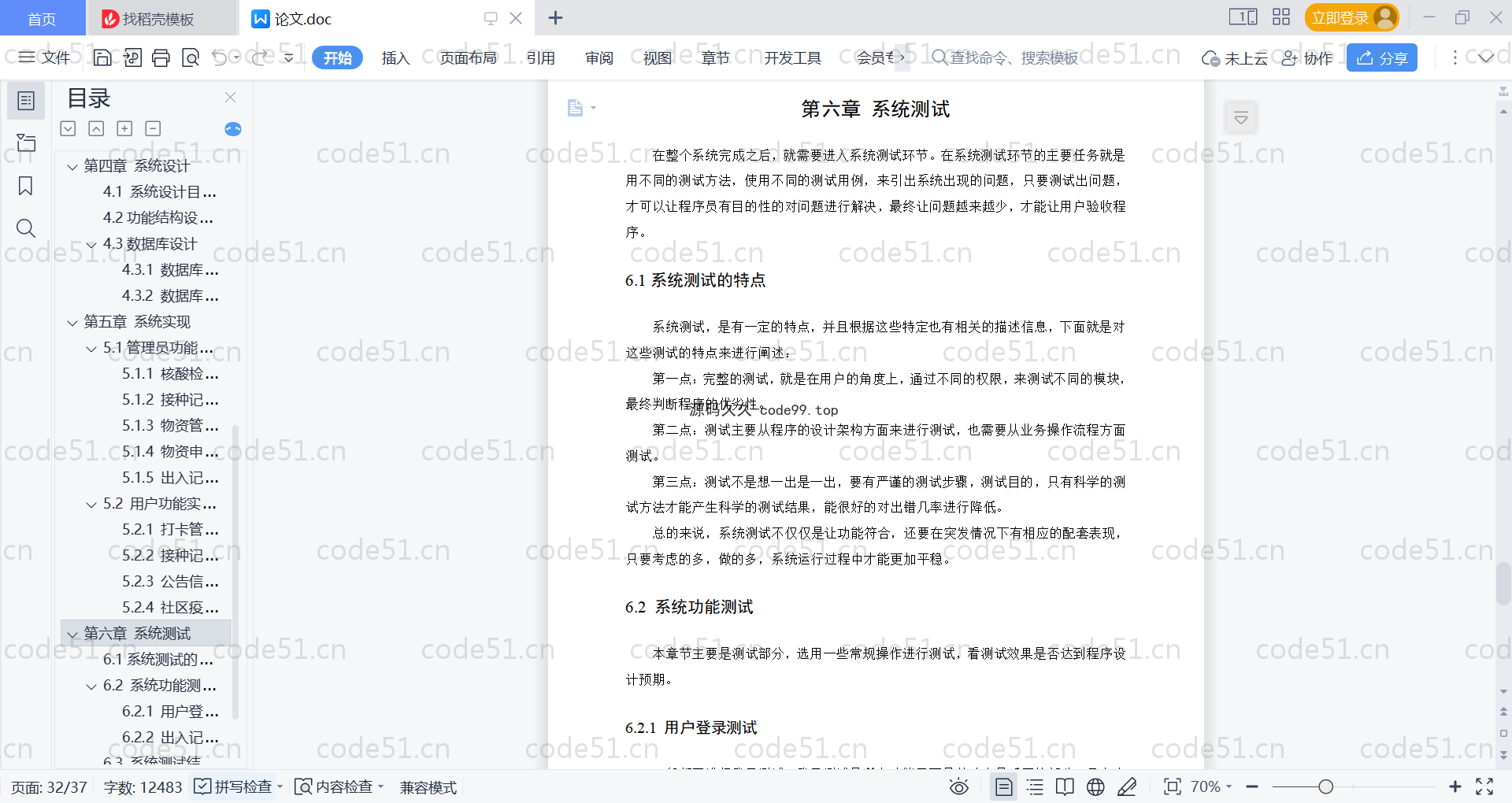Screen dimensions: 1512x803
Task: Open the 审阅 ribbon tab
Action: pos(599,57)
